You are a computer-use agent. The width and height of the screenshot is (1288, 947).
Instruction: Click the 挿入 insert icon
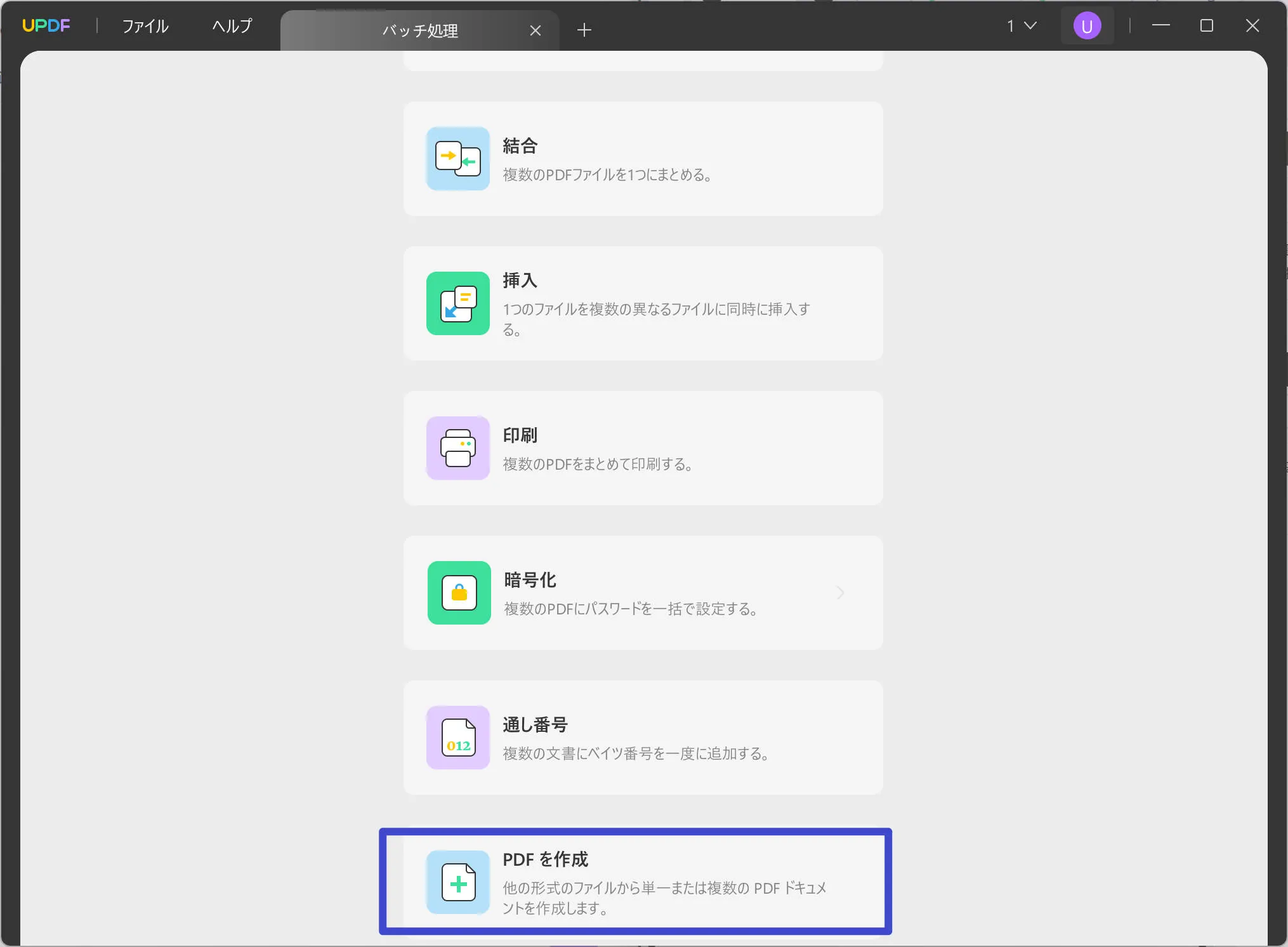click(x=458, y=303)
